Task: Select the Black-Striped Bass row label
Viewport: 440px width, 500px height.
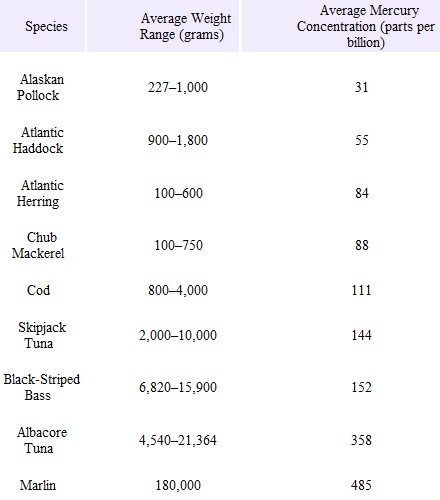Action: point(42,387)
